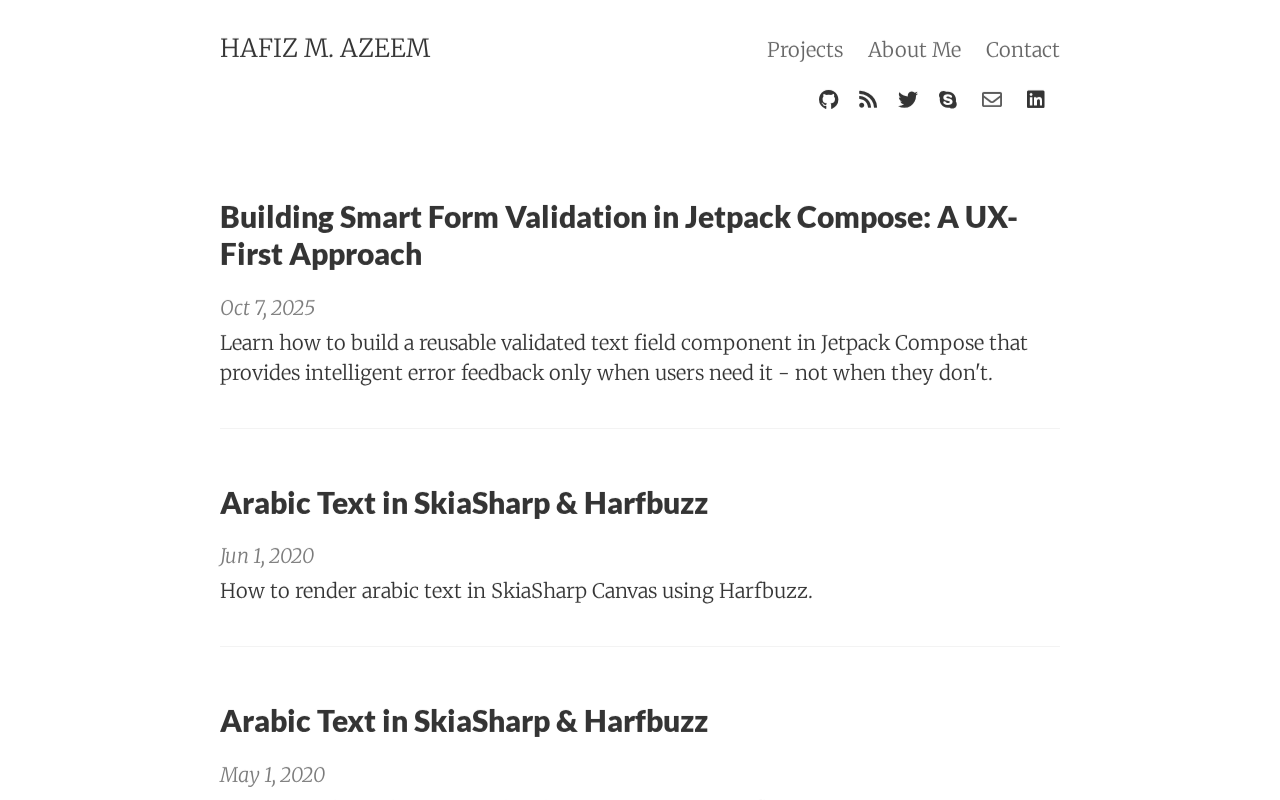Click the RSS feed icon
The image size is (1280, 800).
pyautogui.click(x=868, y=99)
